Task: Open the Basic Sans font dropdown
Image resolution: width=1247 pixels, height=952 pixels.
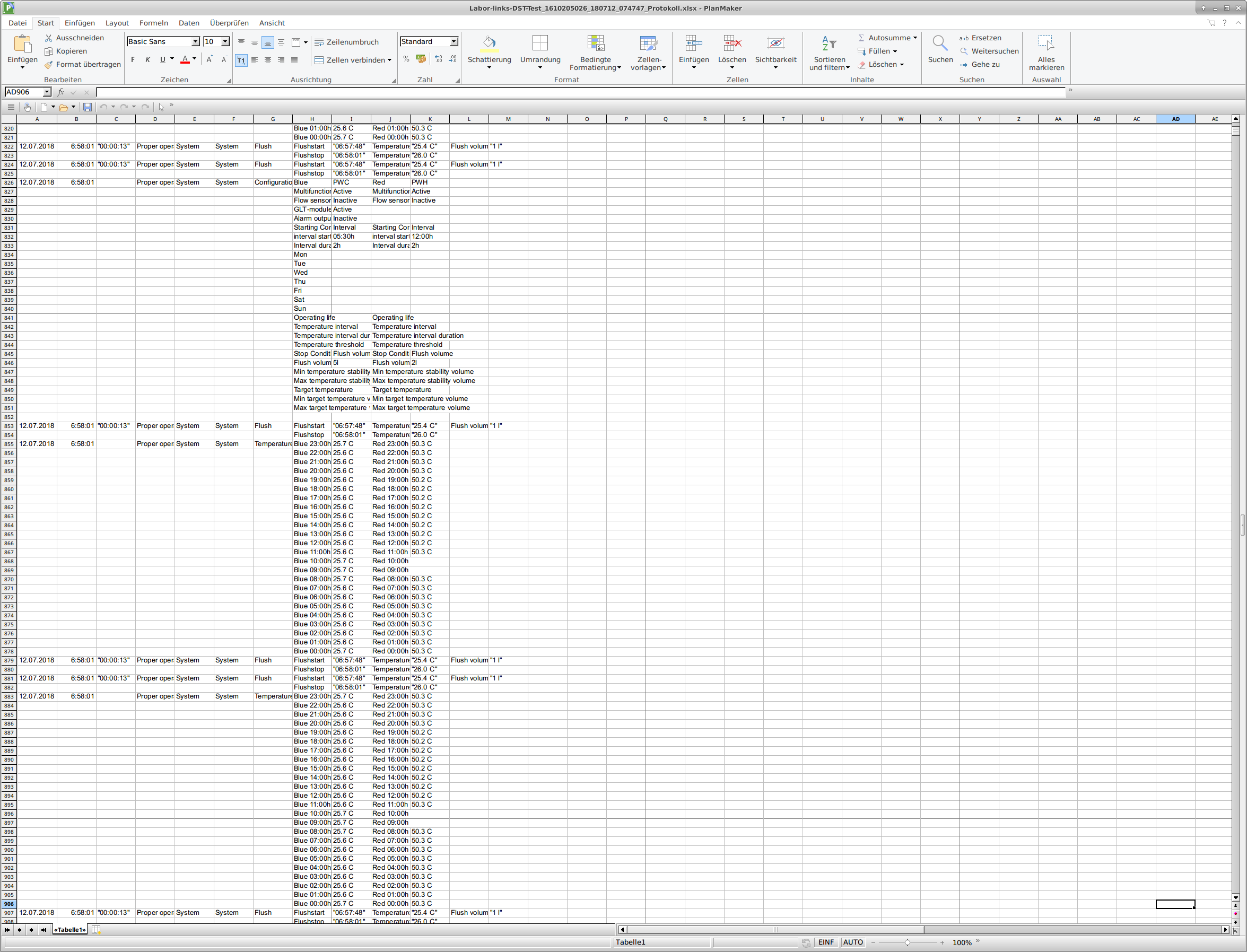Action: pos(195,42)
